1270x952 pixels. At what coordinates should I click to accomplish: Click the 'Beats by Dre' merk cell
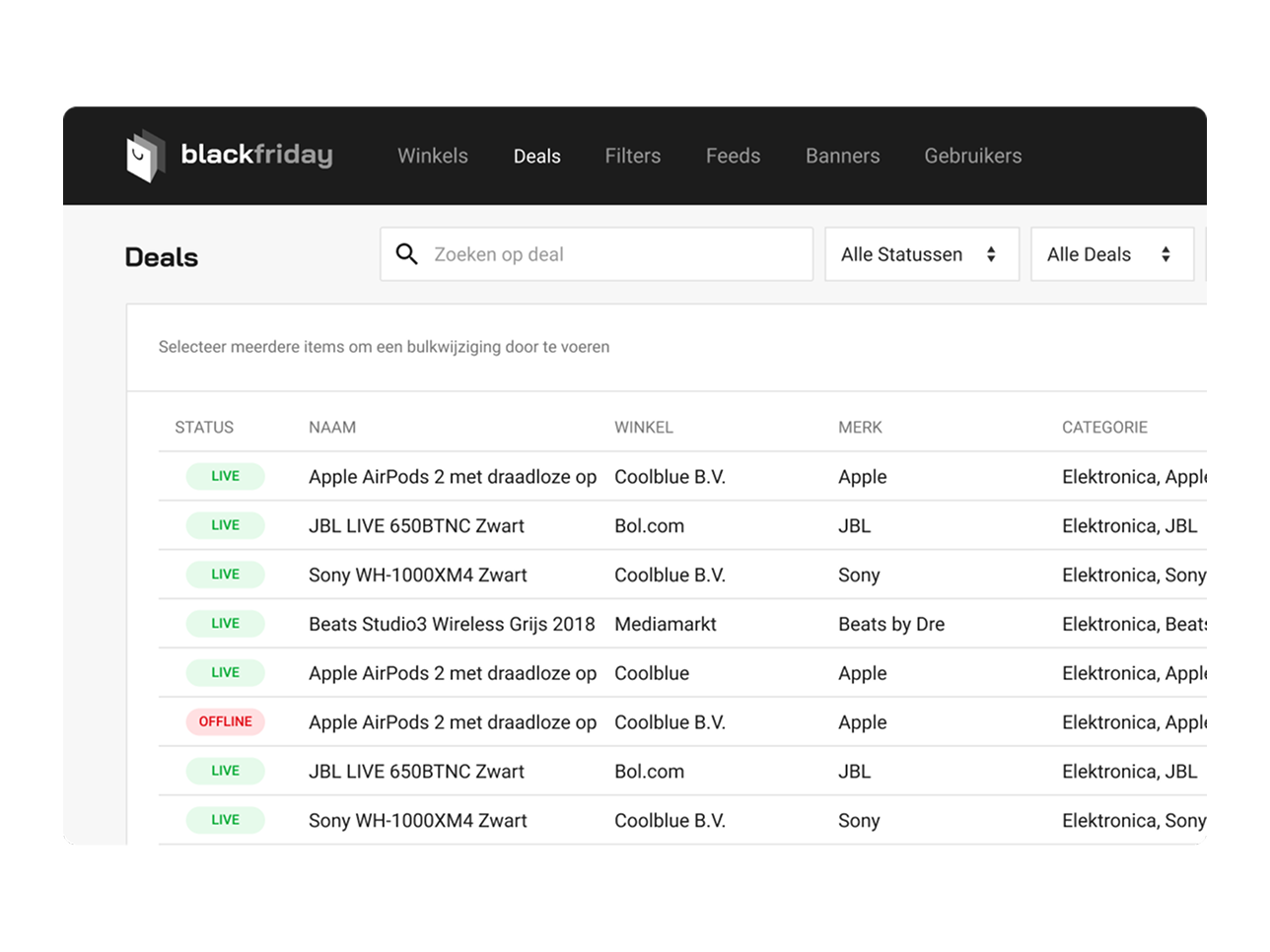pos(891,624)
